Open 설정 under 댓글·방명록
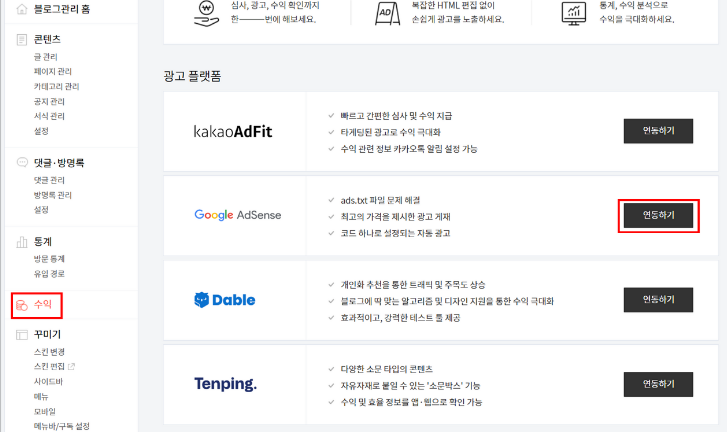This screenshot has width=727, height=432. coord(41,210)
